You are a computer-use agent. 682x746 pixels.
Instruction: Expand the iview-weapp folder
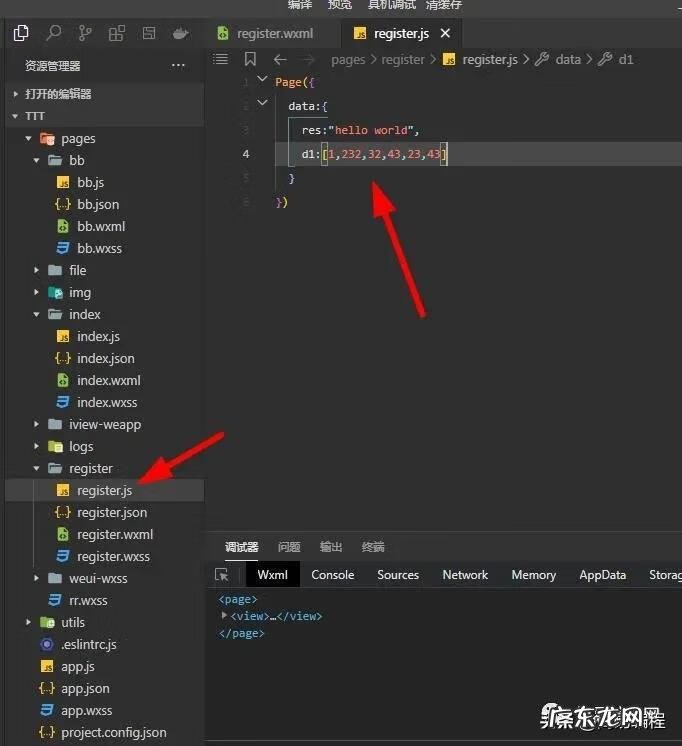pyautogui.click(x=37, y=424)
